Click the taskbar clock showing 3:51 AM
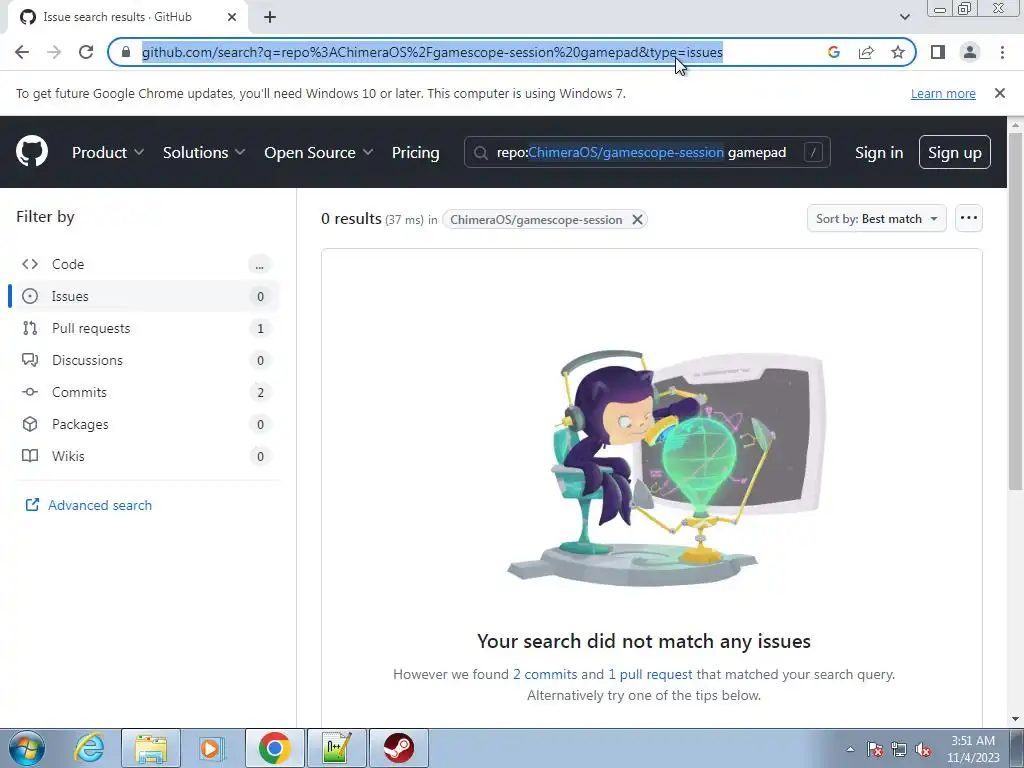Screen dimensions: 1024x768 973,749
